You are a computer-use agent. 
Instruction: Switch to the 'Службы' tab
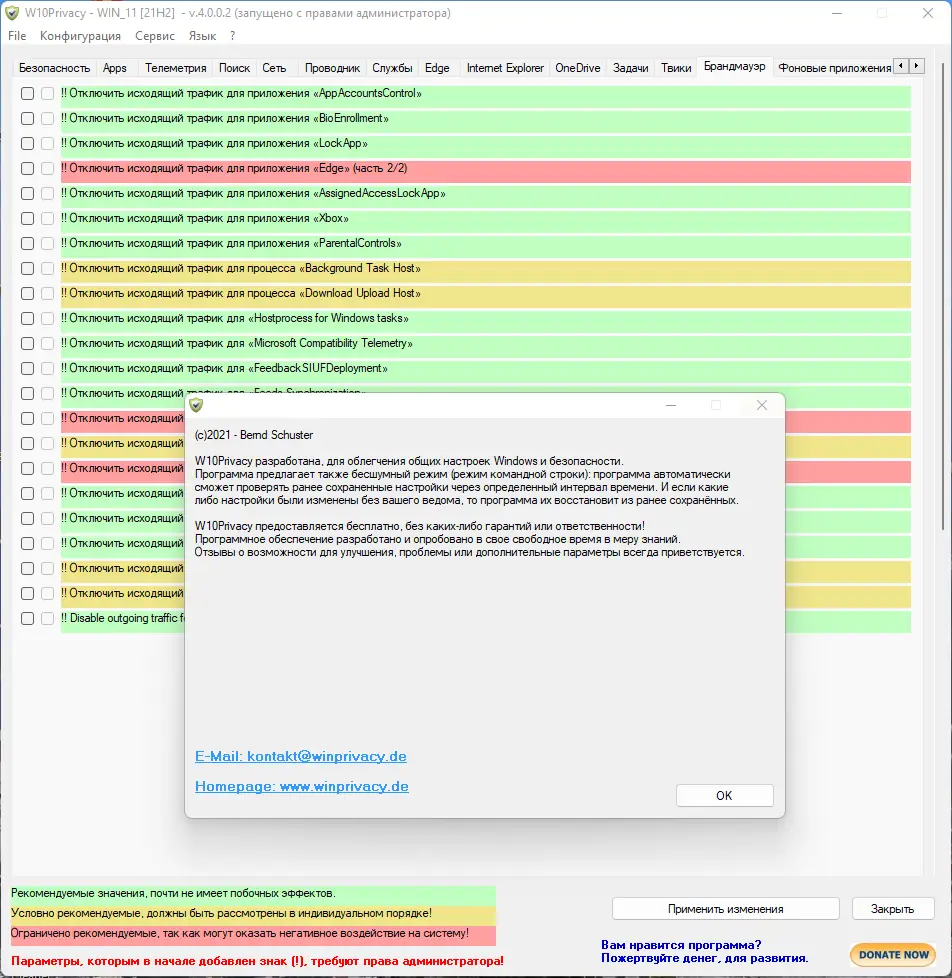tap(392, 68)
